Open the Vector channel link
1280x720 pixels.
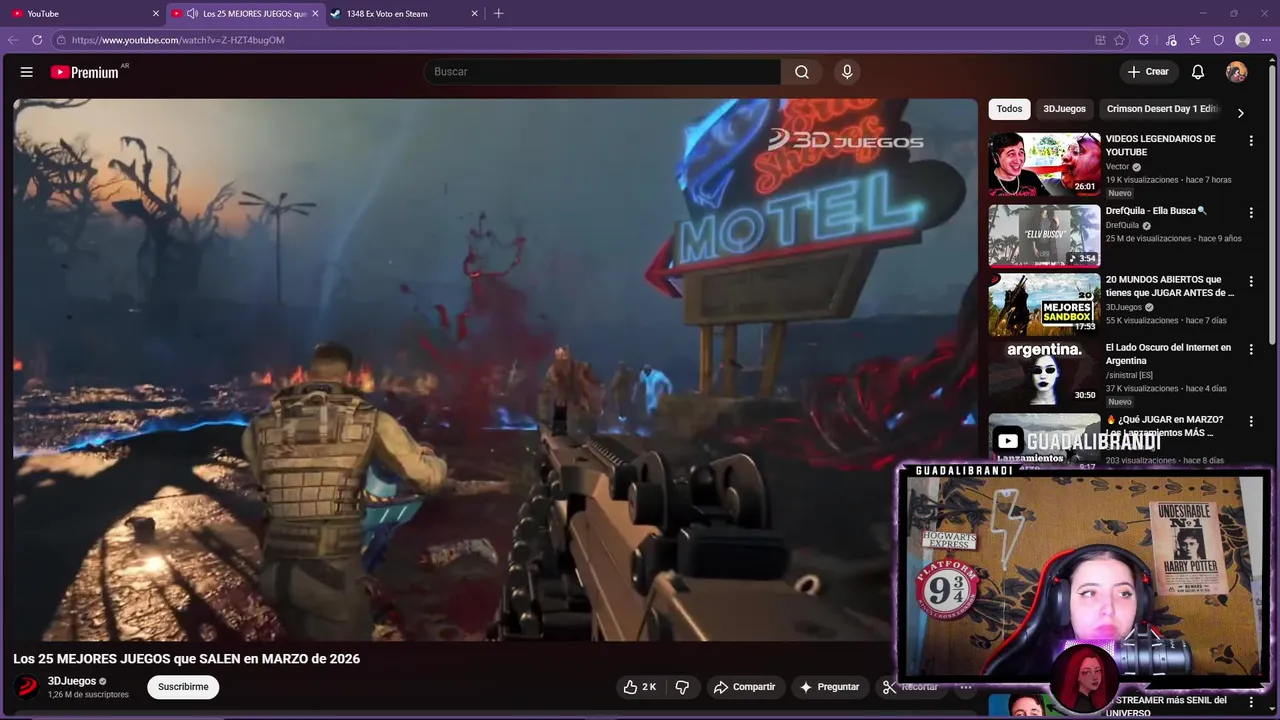[x=1117, y=167]
